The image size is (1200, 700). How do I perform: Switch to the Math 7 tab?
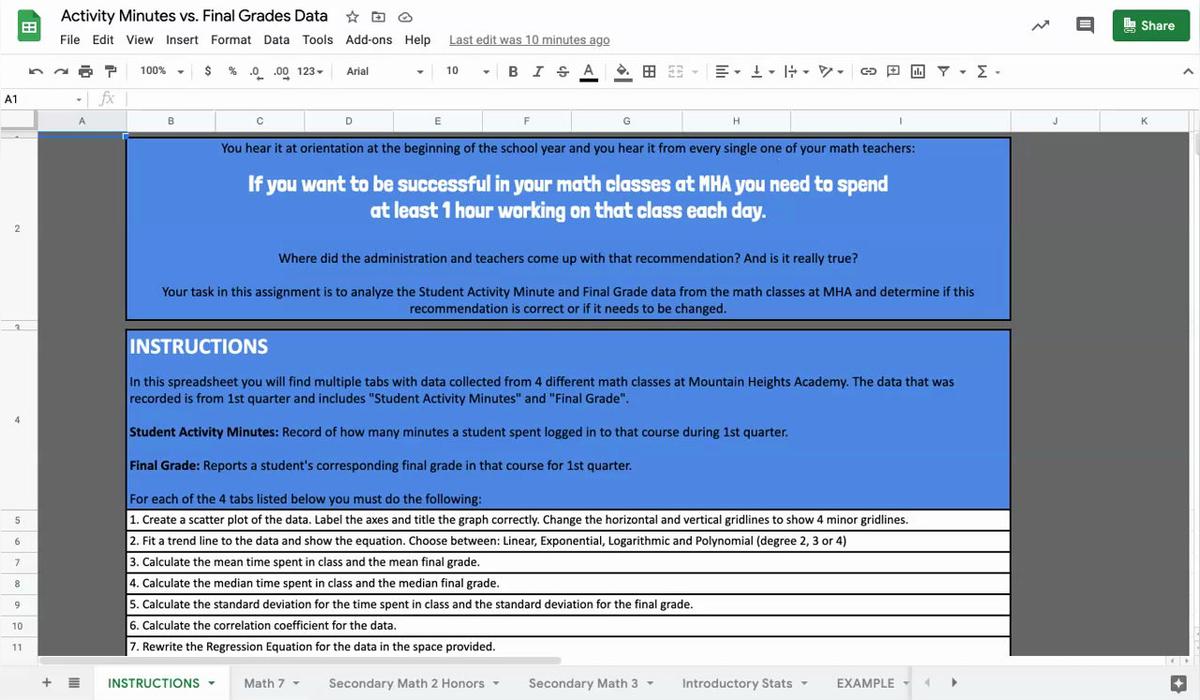tap(265, 683)
